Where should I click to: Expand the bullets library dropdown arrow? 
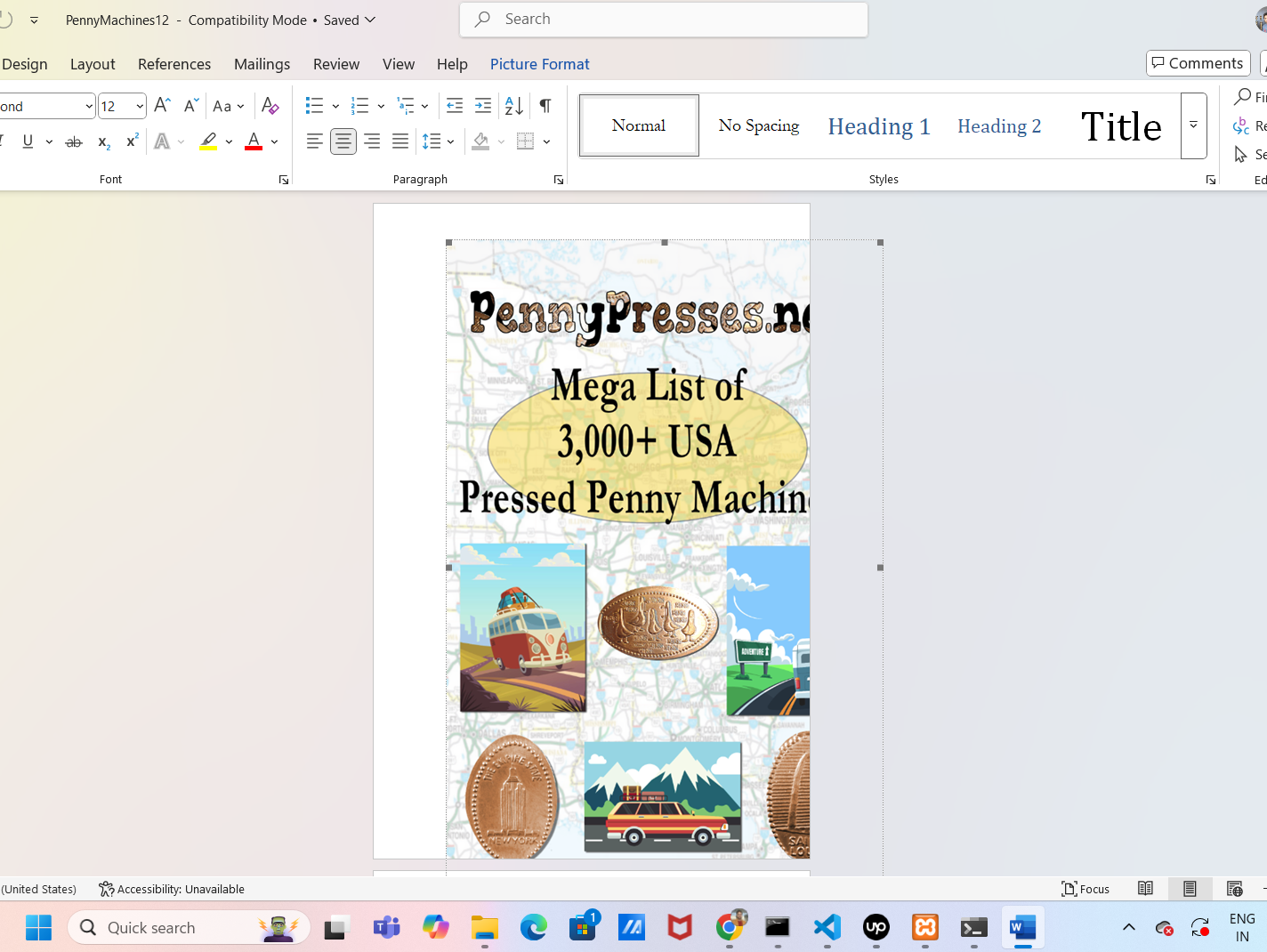[335, 106]
